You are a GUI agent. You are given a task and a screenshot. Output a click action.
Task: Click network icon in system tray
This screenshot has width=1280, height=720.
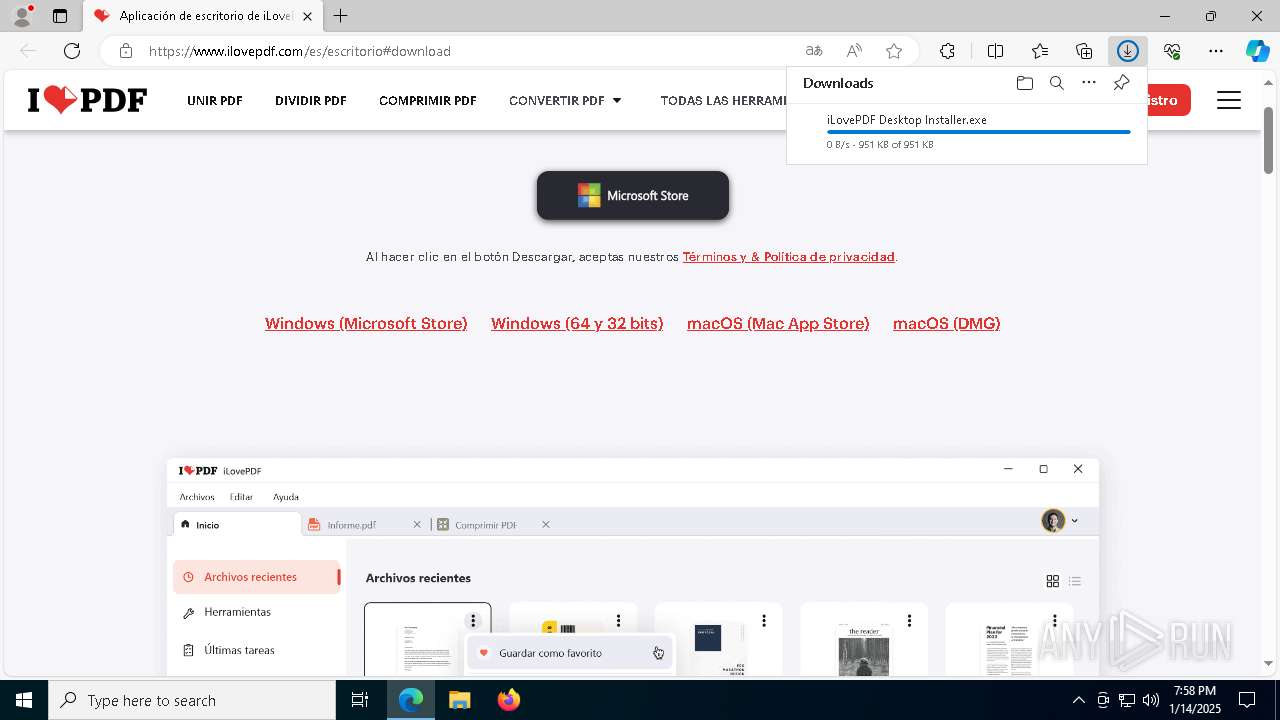pos(1127,700)
